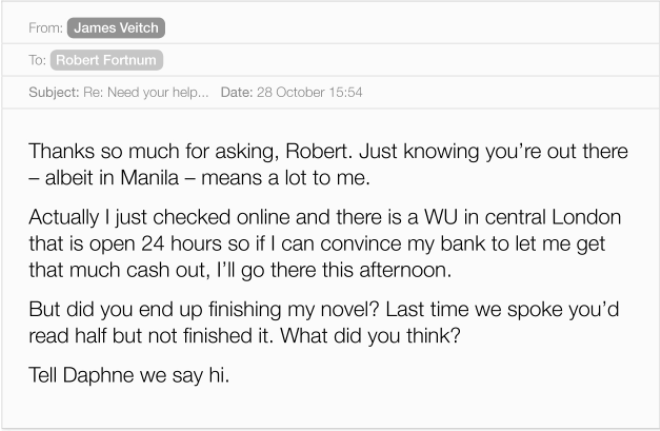This screenshot has width=660, height=431.
Task: Click the date value 28 October 15:54
Action: (x=309, y=92)
